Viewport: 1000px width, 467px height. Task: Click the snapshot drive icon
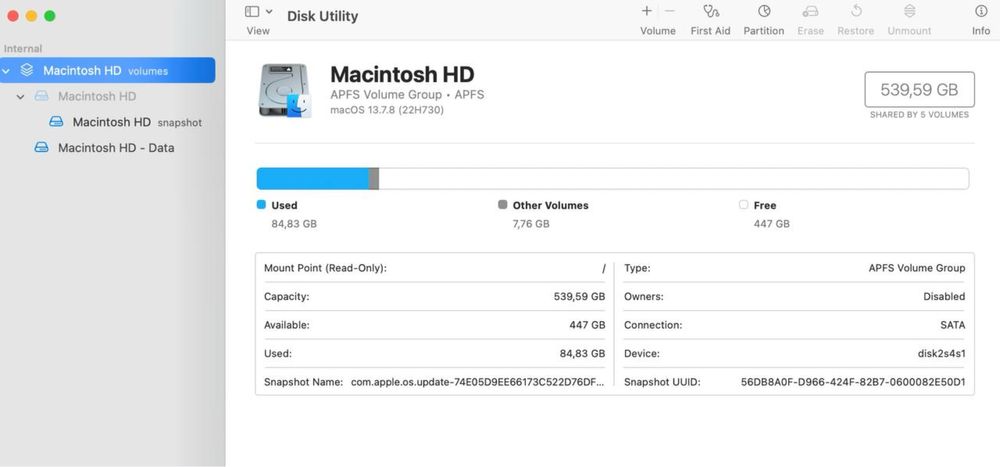click(x=56, y=122)
